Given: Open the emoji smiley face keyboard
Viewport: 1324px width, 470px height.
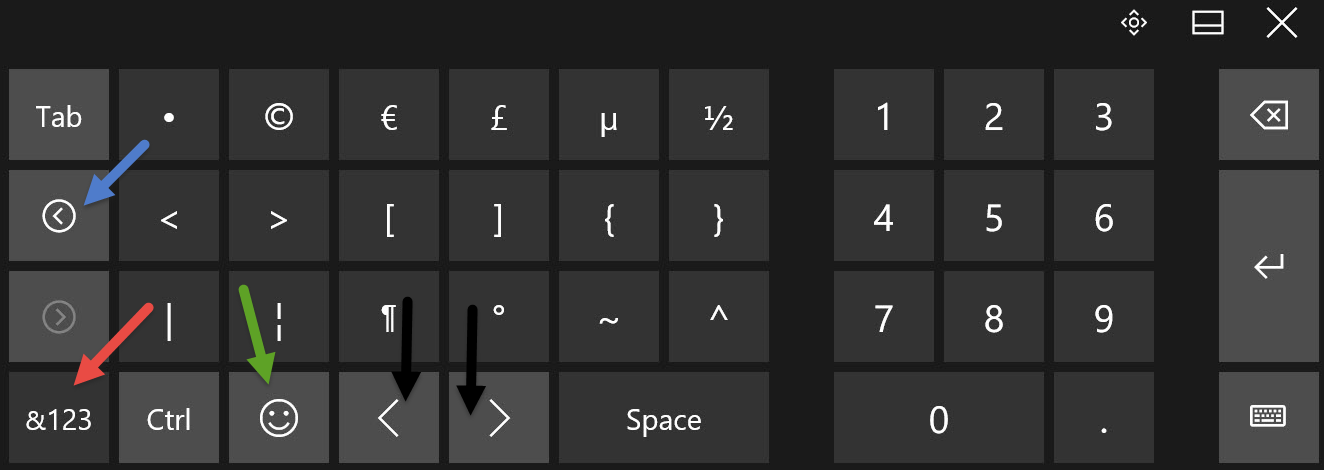Looking at the screenshot, I should click(279, 418).
